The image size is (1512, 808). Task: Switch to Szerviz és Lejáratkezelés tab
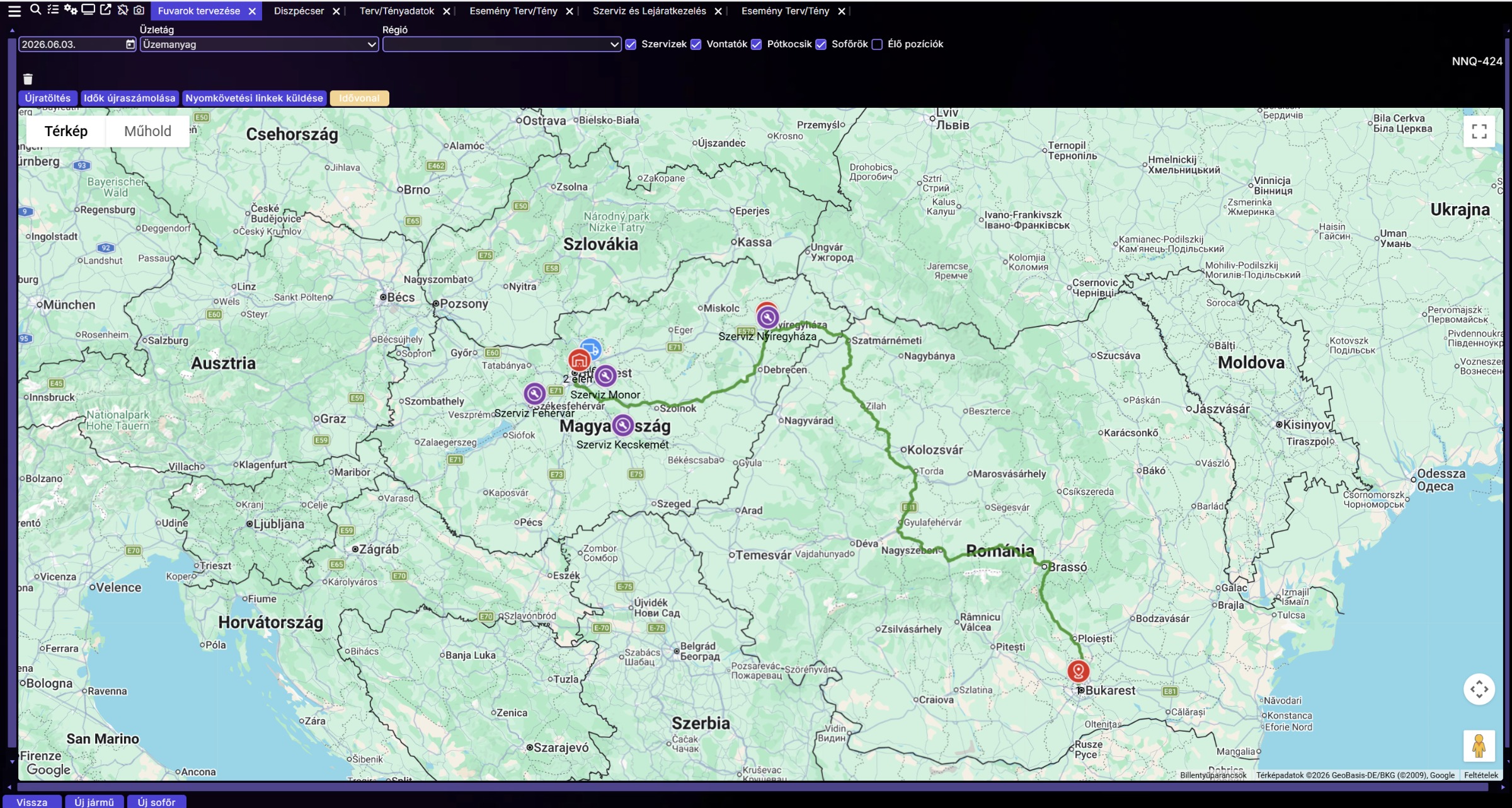click(650, 11)
